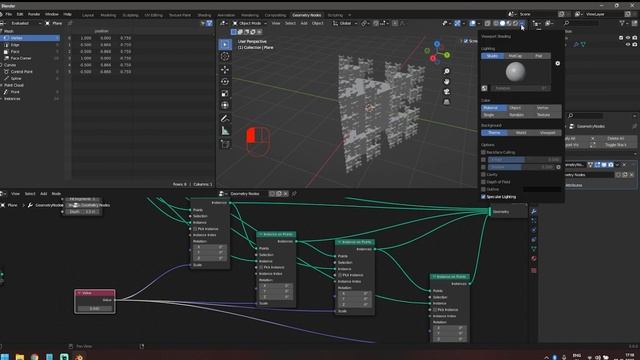The image size is (640, 360).
Task: Toggle selected-only filter in spreadsheet header
Action: [203, 23]
